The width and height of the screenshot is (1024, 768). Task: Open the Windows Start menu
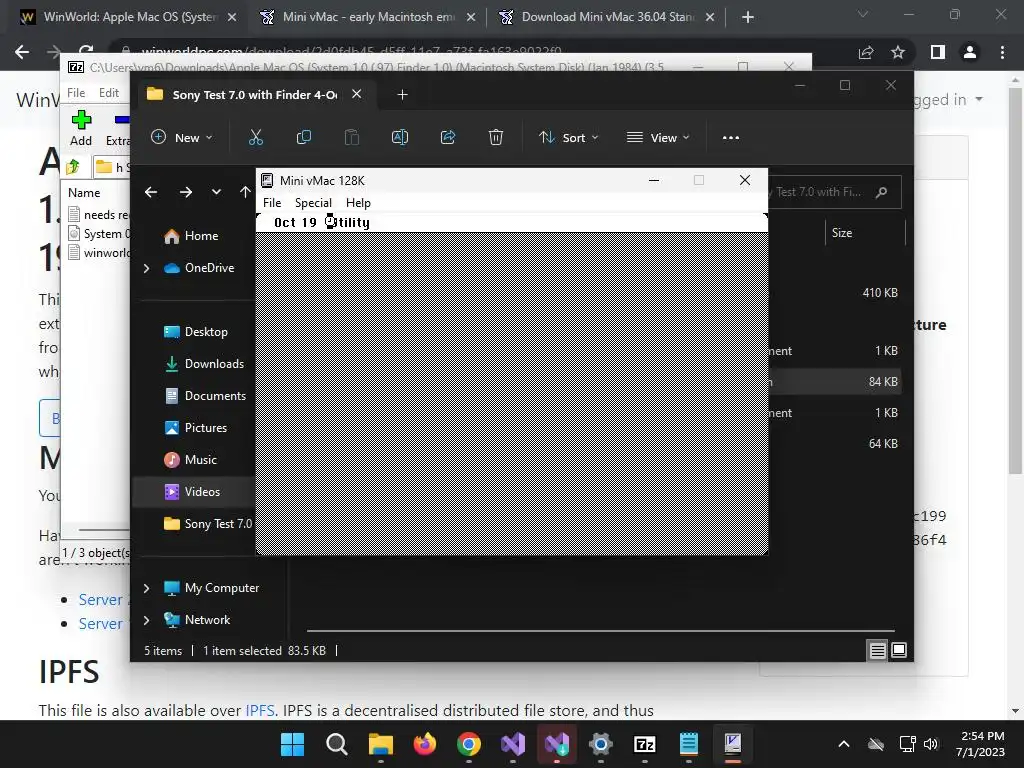pyautogui.click(x=292, y=744)
